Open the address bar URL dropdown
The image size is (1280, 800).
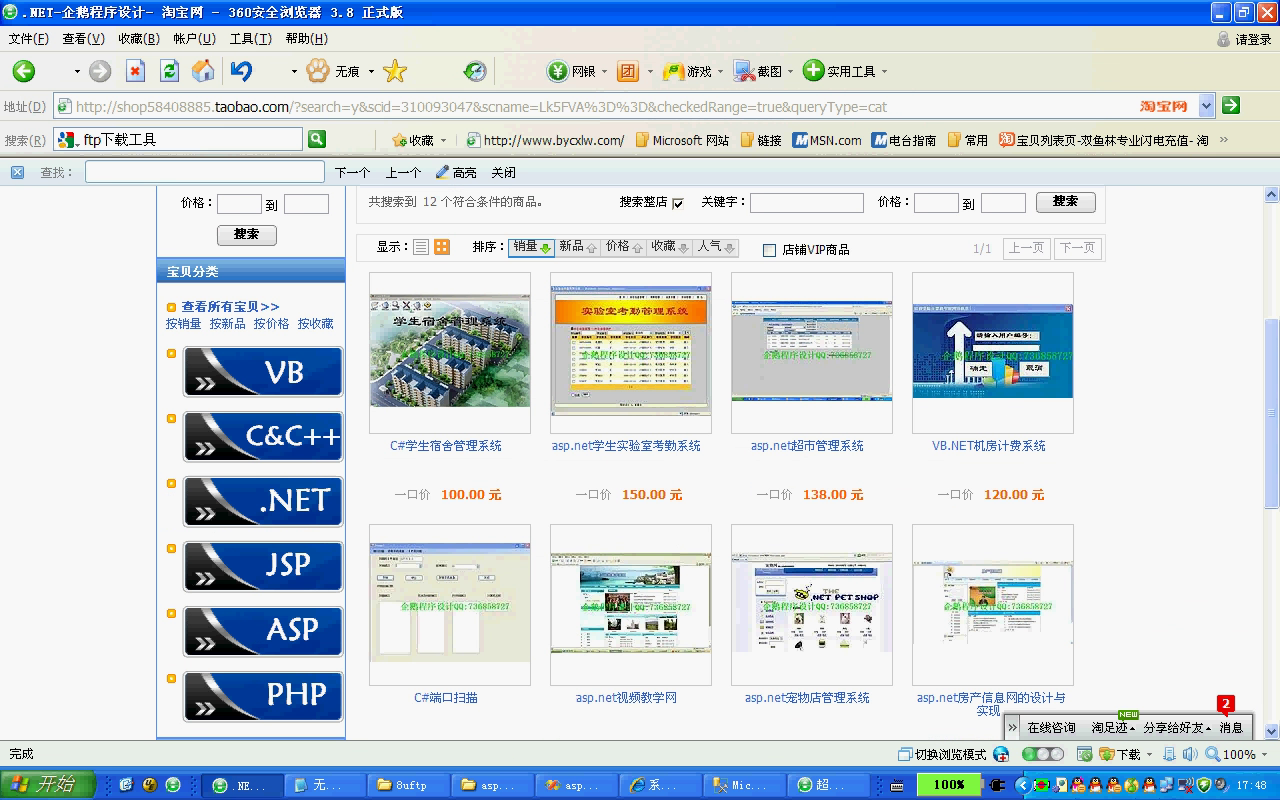(x=1206, y=106)
